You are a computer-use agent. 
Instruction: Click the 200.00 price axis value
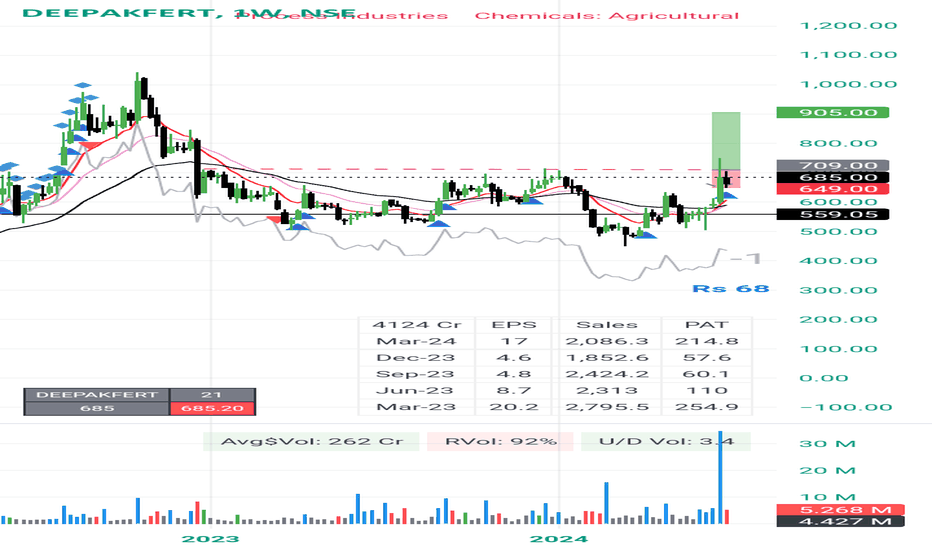click(x=838, y=319)
